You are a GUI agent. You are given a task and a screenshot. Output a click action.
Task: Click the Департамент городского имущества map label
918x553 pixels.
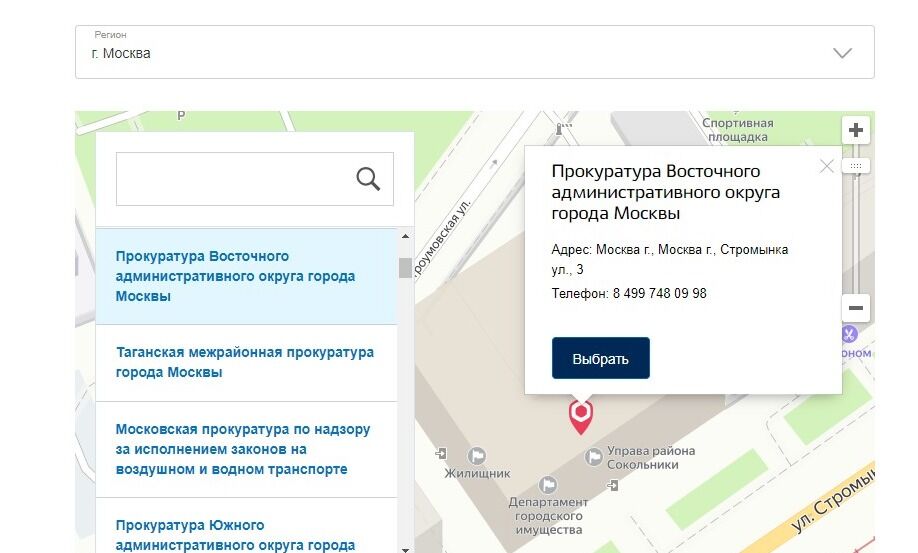[549, 516]
